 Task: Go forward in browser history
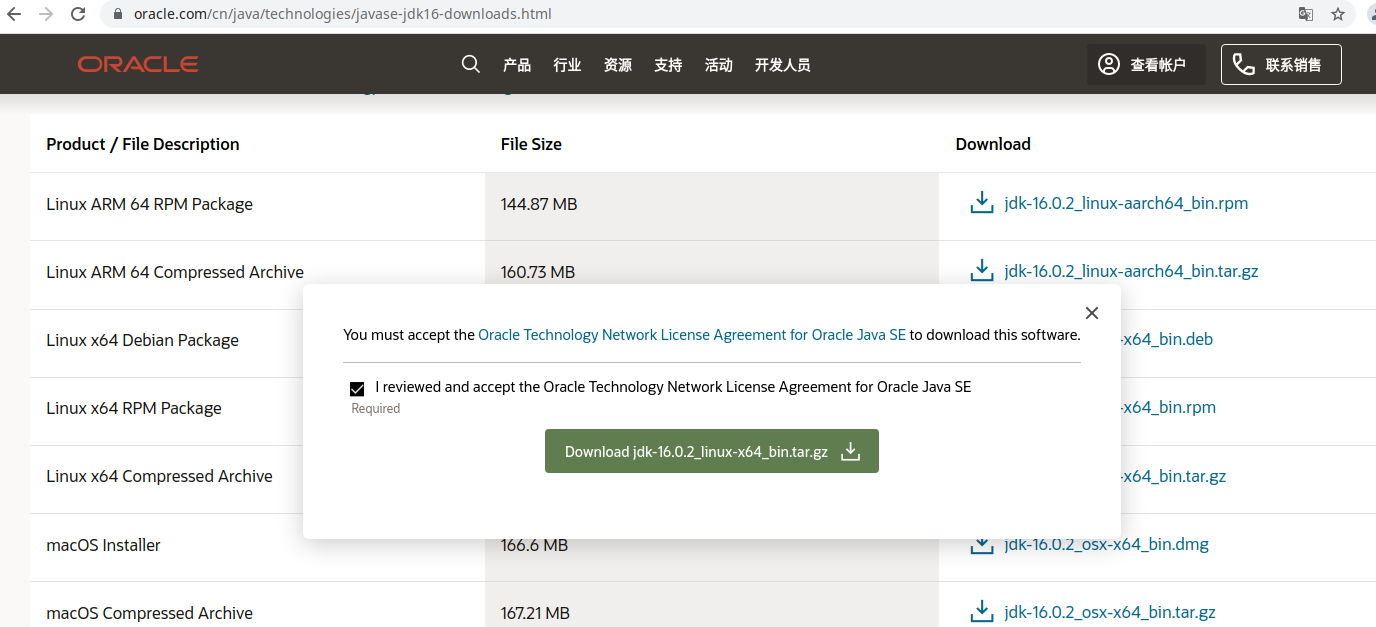45,14
